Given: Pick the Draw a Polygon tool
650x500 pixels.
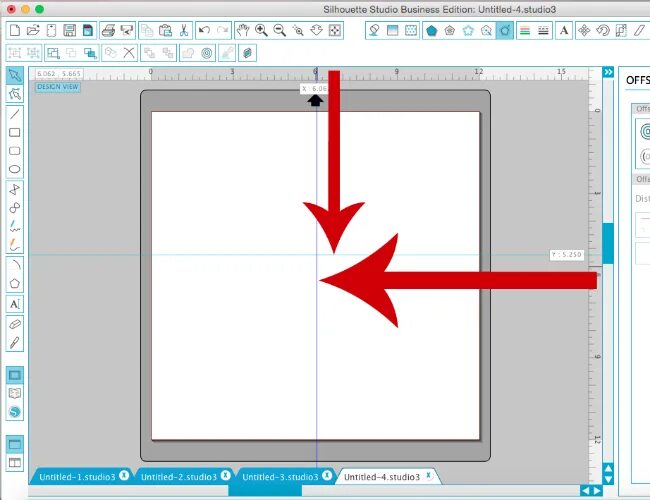Looking at the screenshot, I should [x=15, y=189].
